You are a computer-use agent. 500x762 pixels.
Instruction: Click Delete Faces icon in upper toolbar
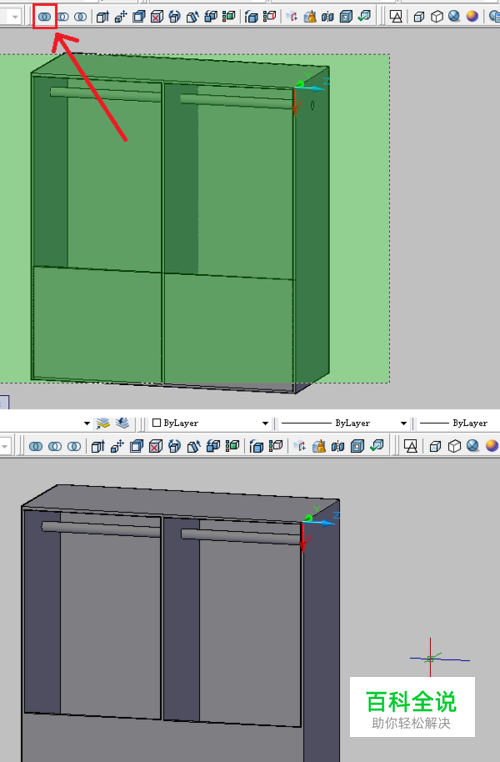click(x=157, y=17)
